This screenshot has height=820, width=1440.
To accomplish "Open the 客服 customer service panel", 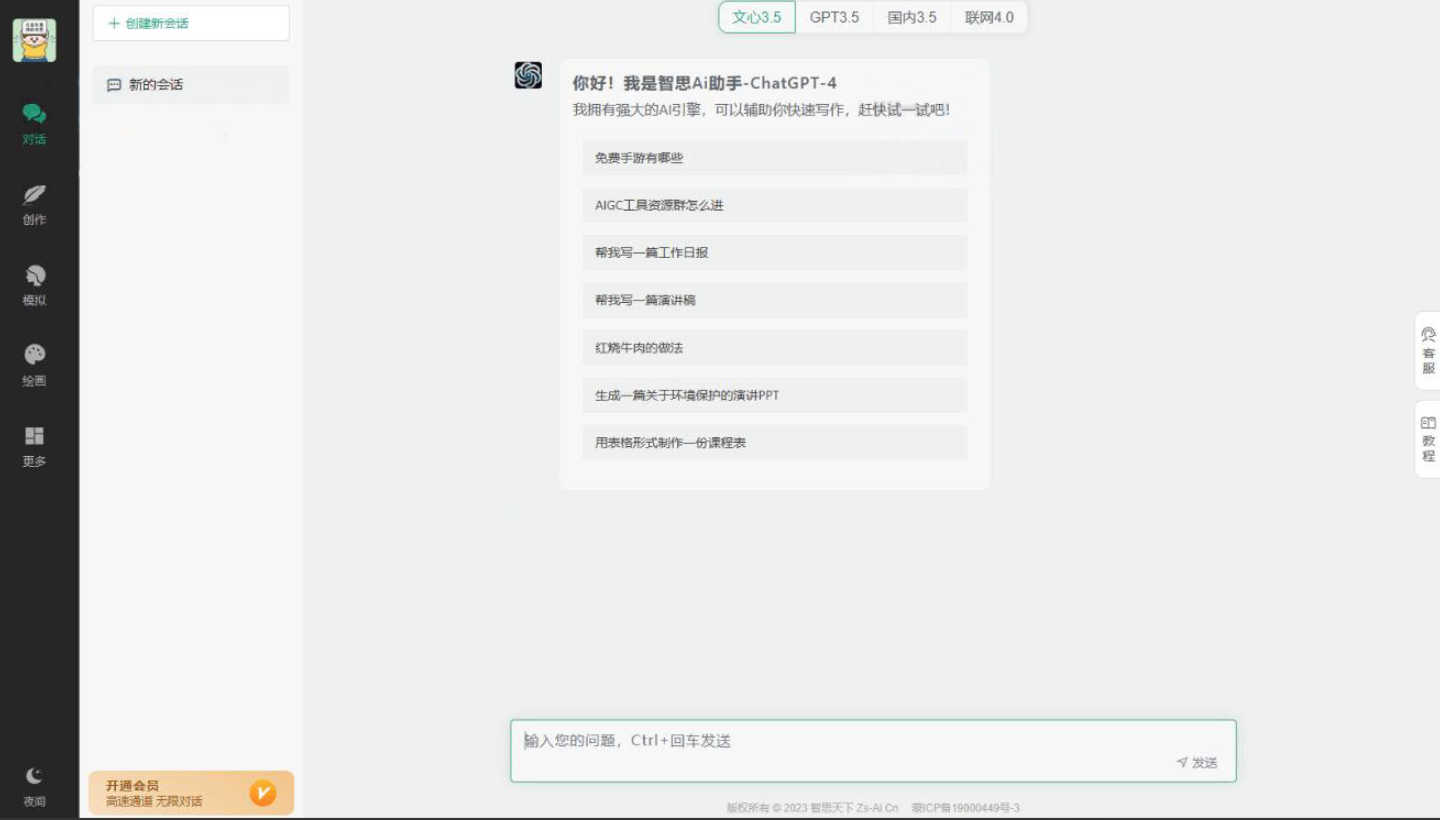I will click(1428, 351).
